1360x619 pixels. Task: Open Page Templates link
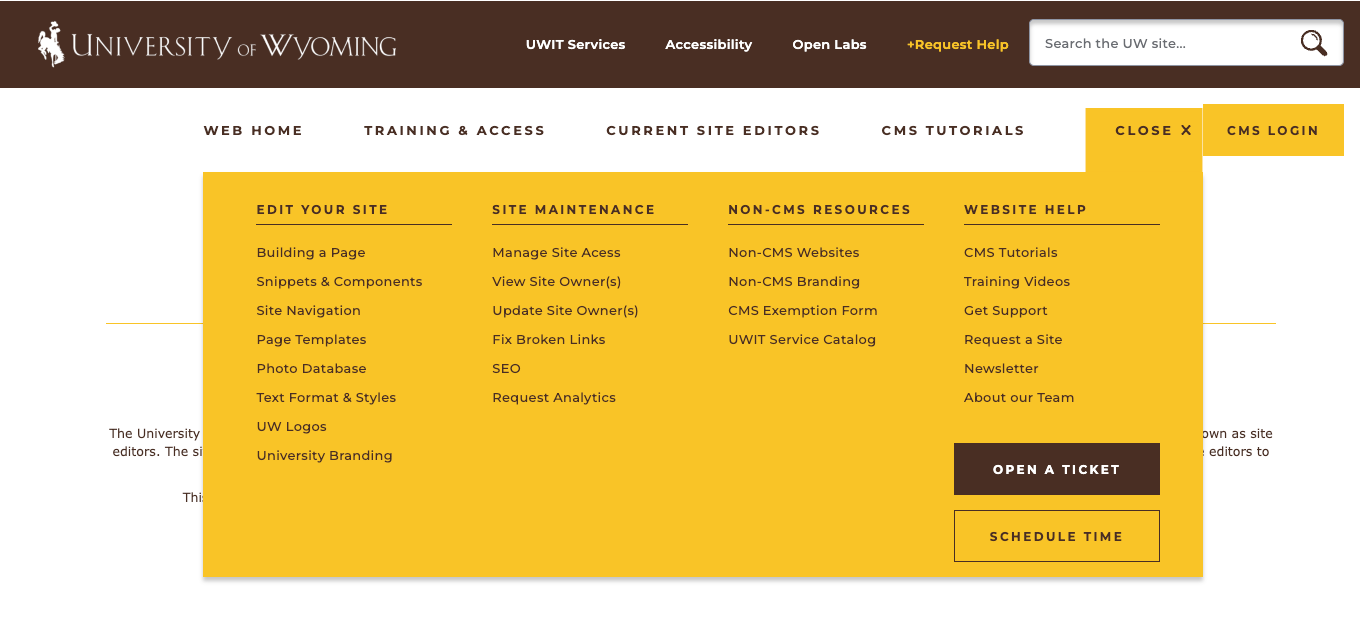click(x=311, y=339)
